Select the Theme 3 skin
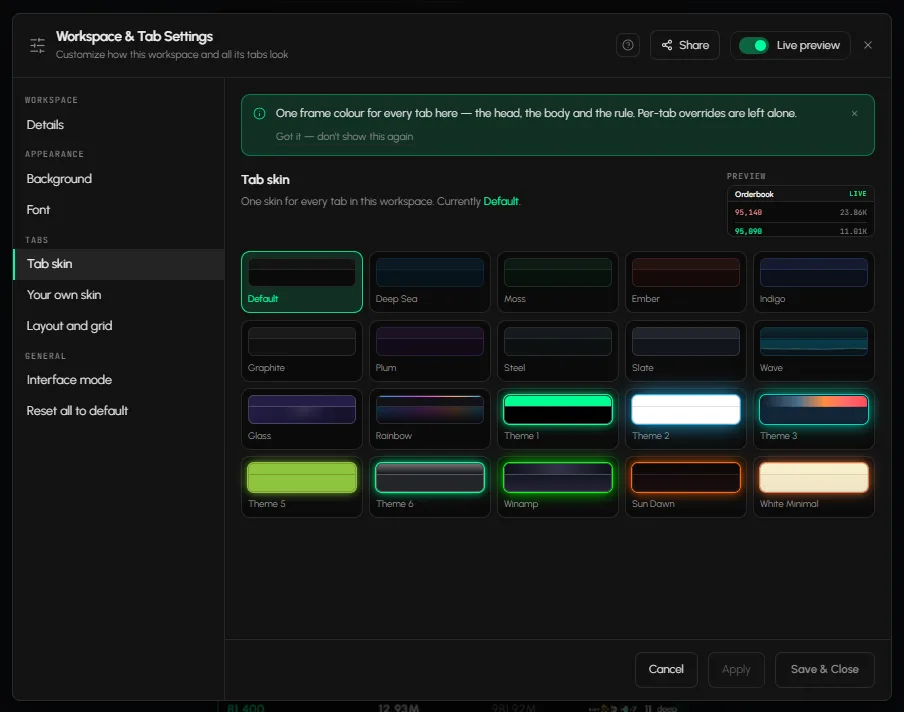 coord(813,419)
